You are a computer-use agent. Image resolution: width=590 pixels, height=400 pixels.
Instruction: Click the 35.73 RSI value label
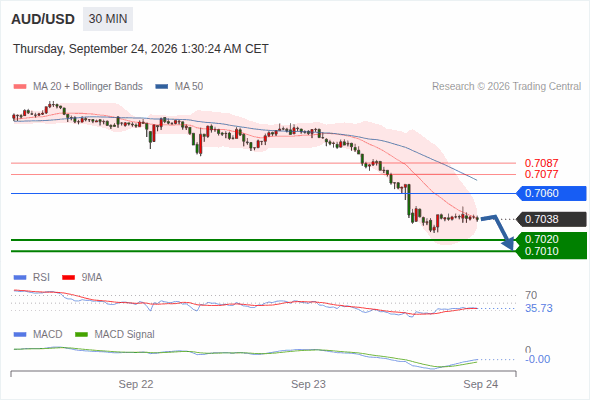[x=539, y=309]
